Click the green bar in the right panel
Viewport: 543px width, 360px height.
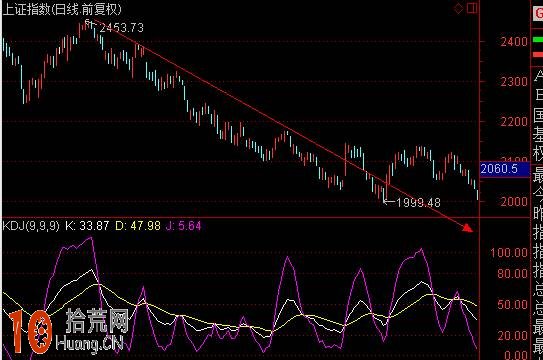(538, 39)
